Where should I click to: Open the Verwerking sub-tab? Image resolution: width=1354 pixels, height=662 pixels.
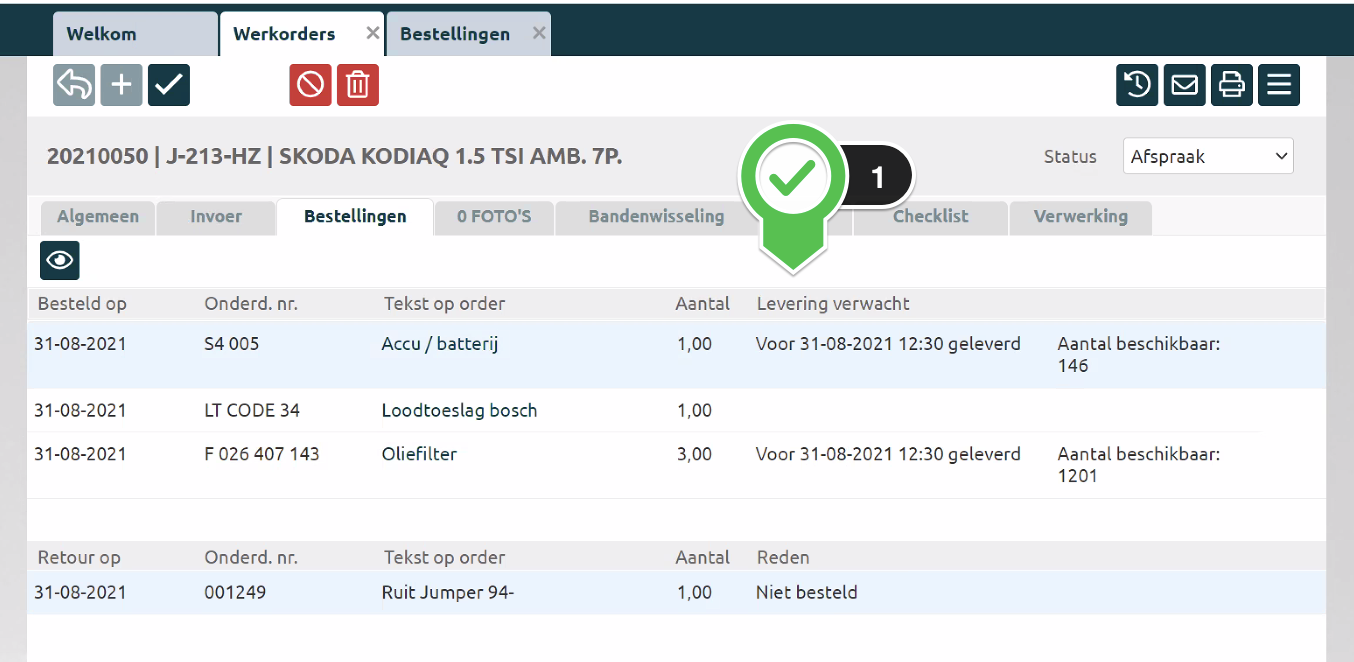point(1080,217)
